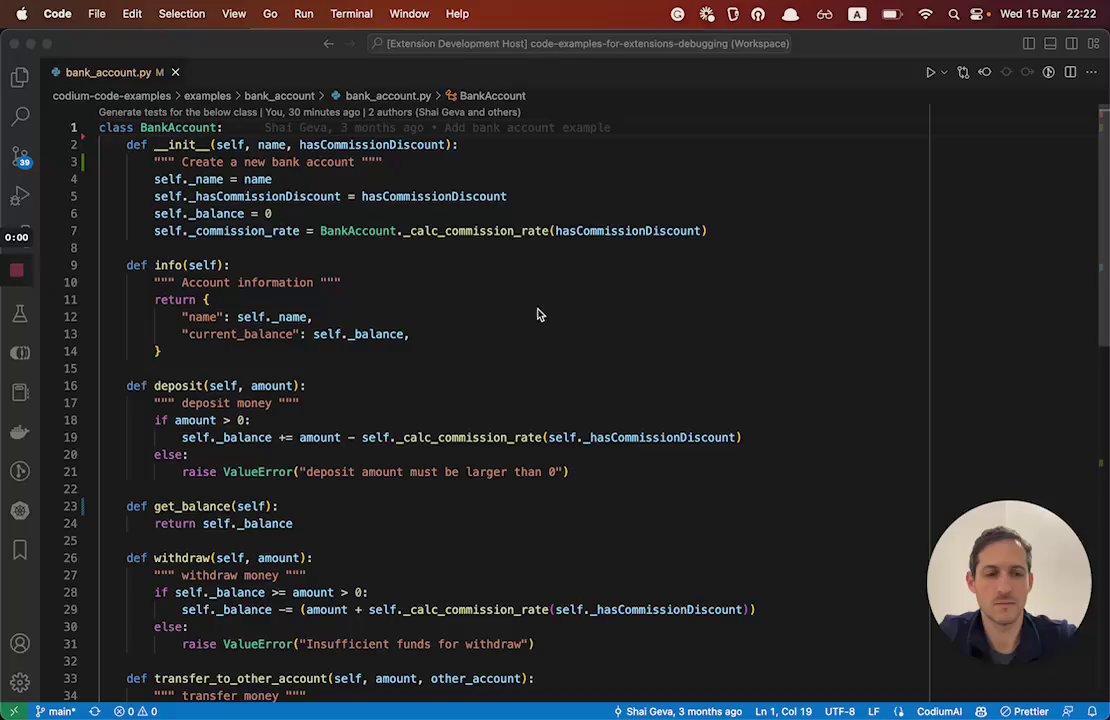
Task: Split the editor right
Action: point(1070,72)
